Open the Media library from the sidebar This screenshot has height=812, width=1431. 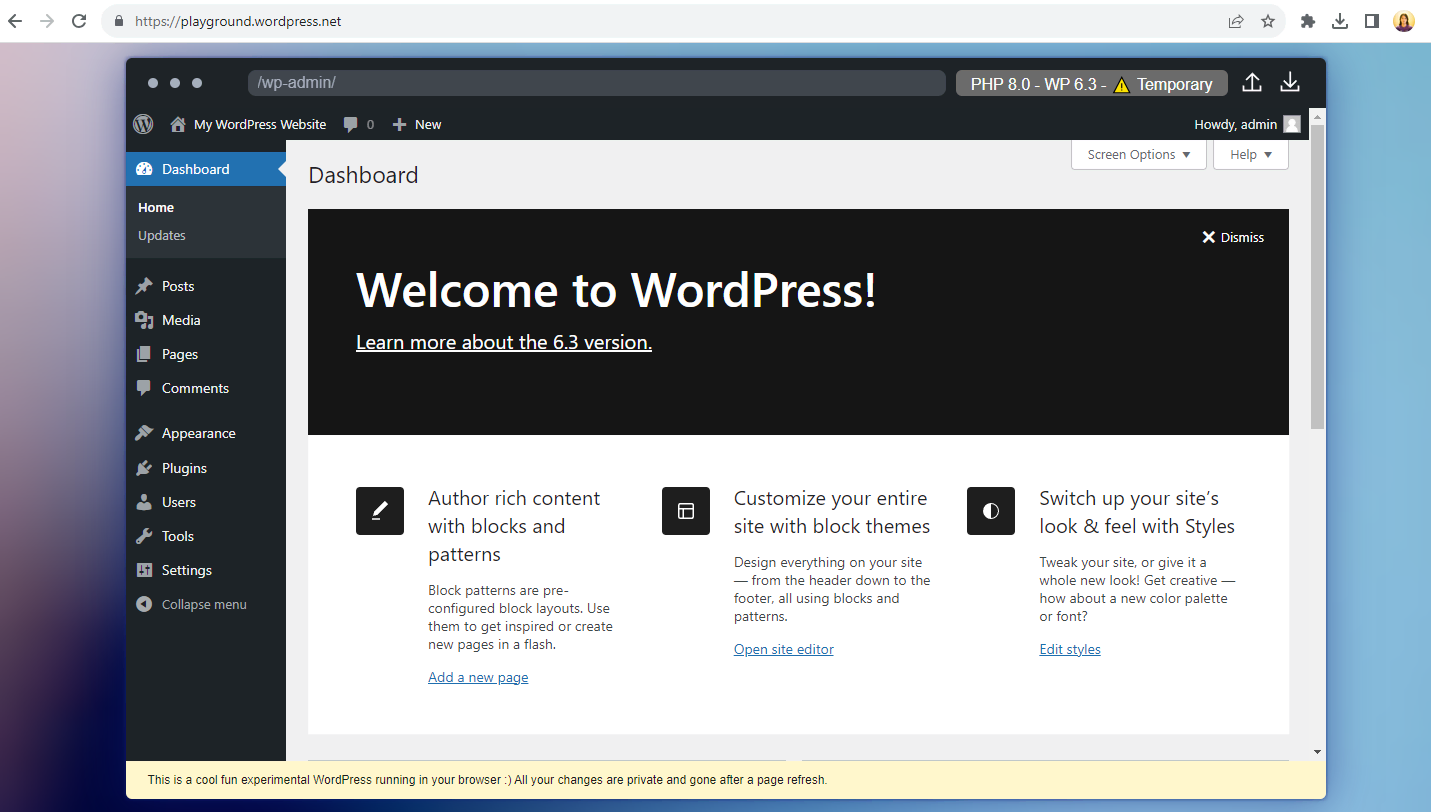(180, 320)
